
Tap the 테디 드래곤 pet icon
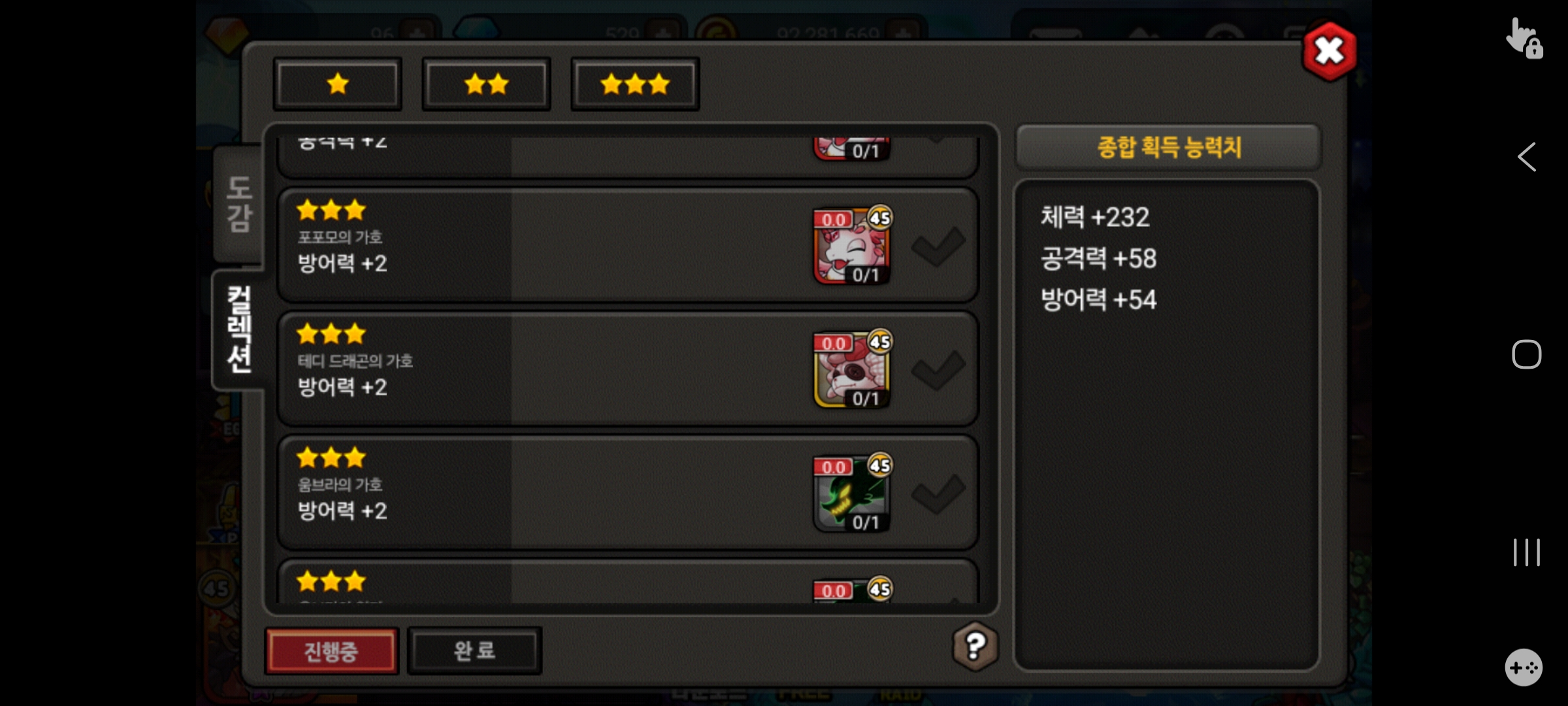click(x=852, y=369)
